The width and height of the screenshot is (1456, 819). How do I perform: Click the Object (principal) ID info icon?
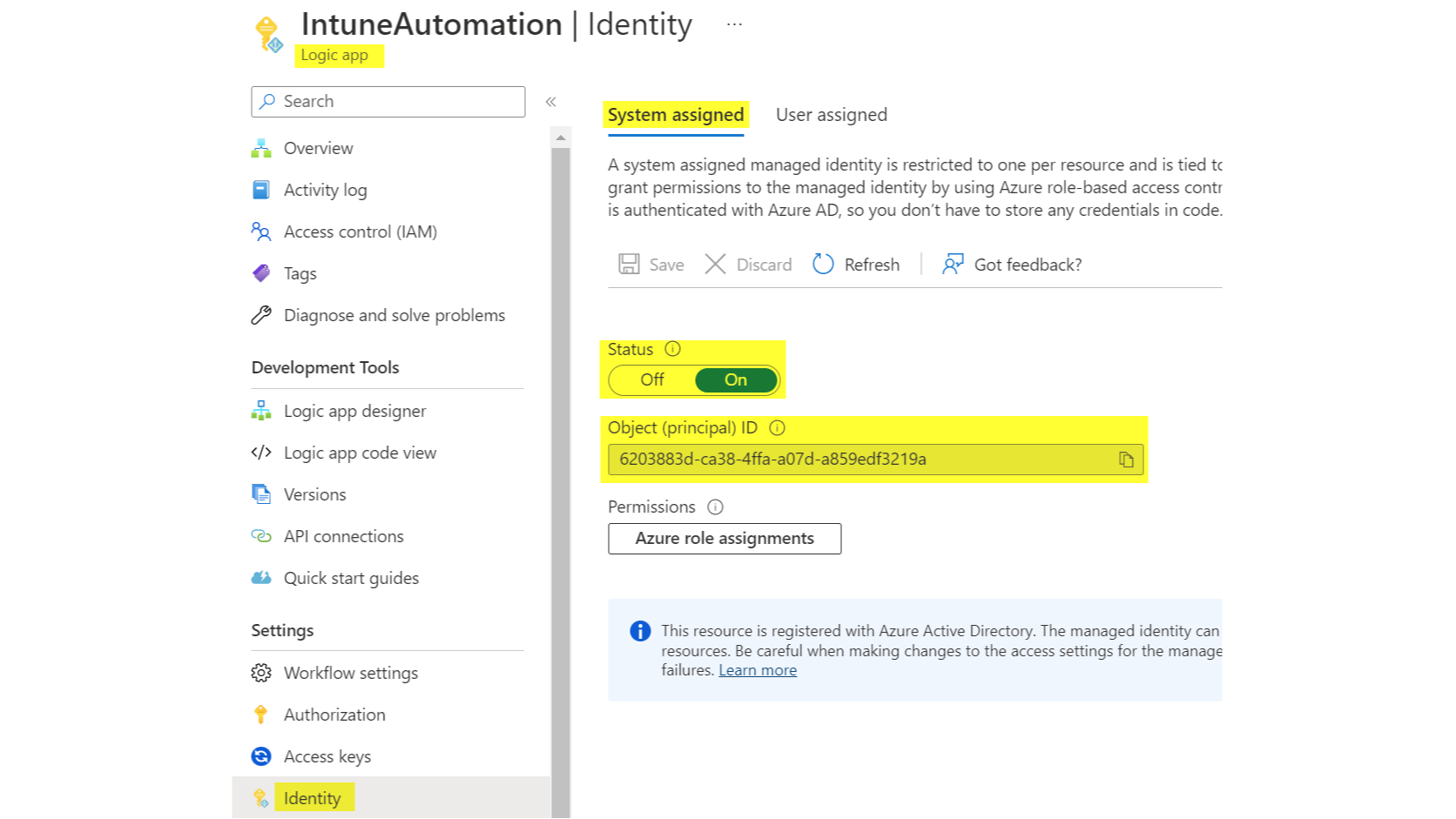click(778, 427)
